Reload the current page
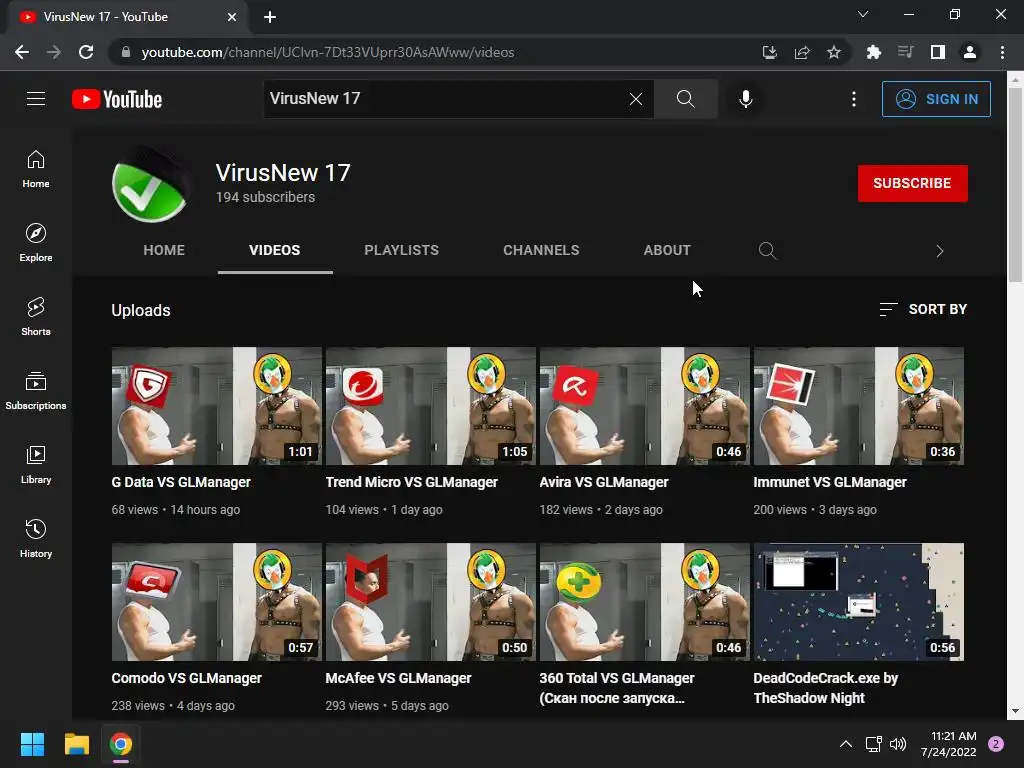The image size is (1024, 768). [x=86, y=52]
